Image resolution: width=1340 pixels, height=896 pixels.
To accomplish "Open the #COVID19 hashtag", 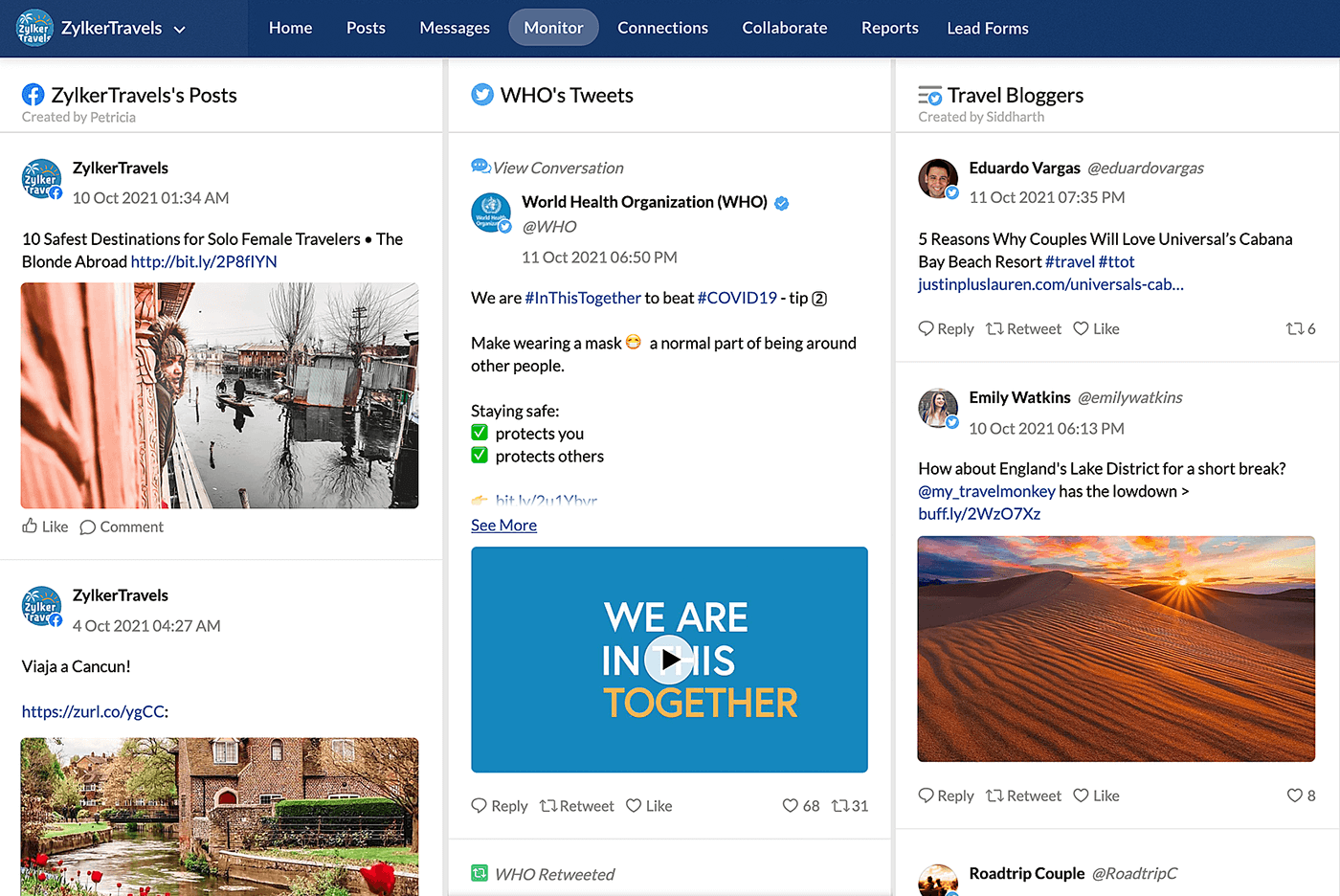I will pos(737,298).
